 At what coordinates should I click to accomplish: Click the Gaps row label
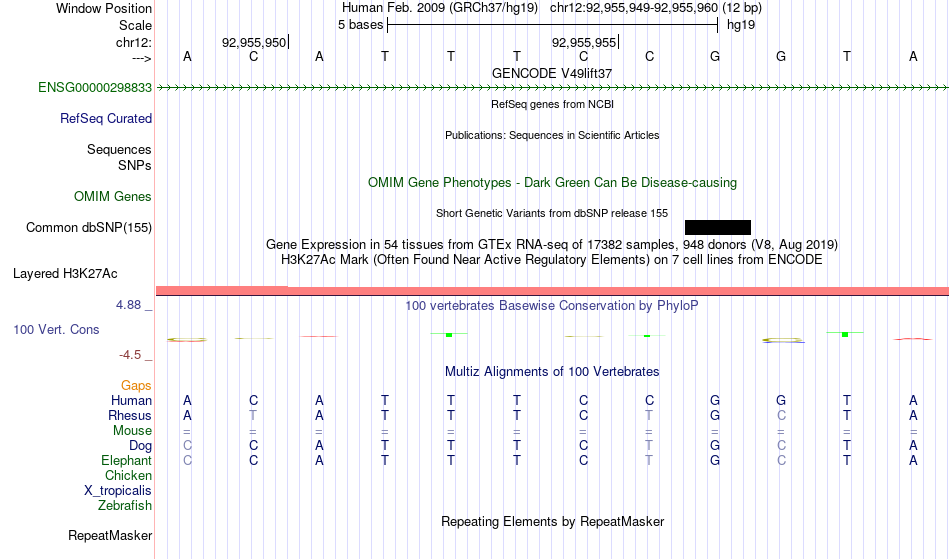click(136, 386)
